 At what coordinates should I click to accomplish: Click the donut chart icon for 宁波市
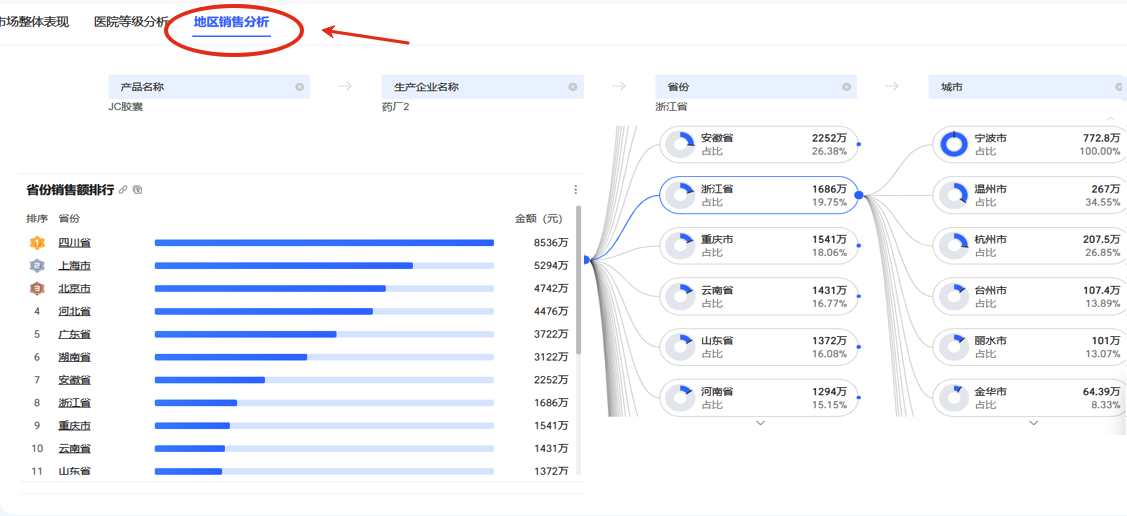[954, 144]
